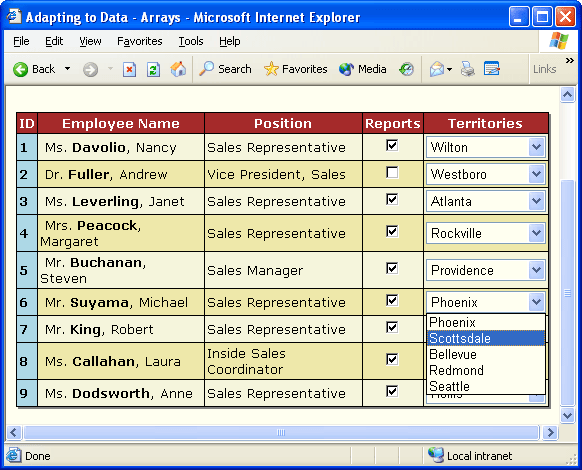Click the Local intranet zone icon

pos(436,455)
